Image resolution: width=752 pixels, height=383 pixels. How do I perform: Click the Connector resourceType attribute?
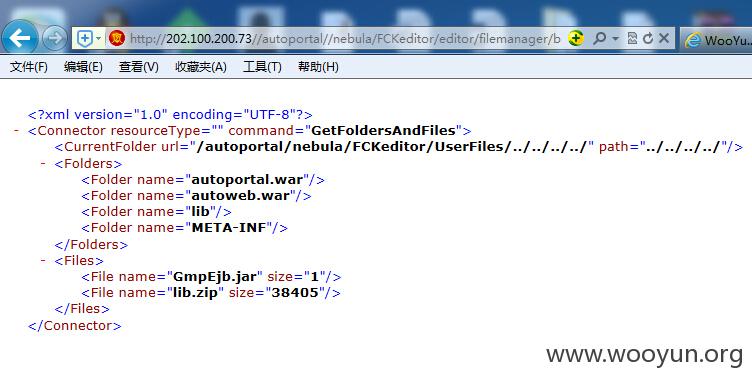[167, 130]
